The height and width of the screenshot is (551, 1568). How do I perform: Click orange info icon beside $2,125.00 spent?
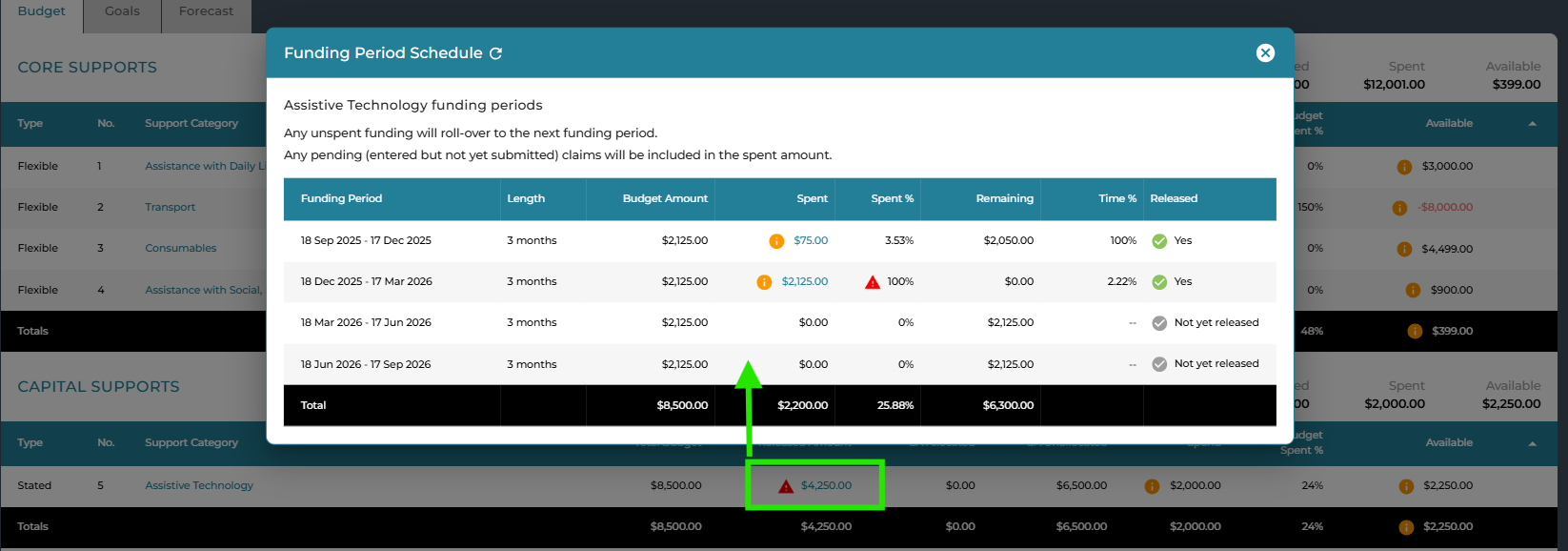764,282
